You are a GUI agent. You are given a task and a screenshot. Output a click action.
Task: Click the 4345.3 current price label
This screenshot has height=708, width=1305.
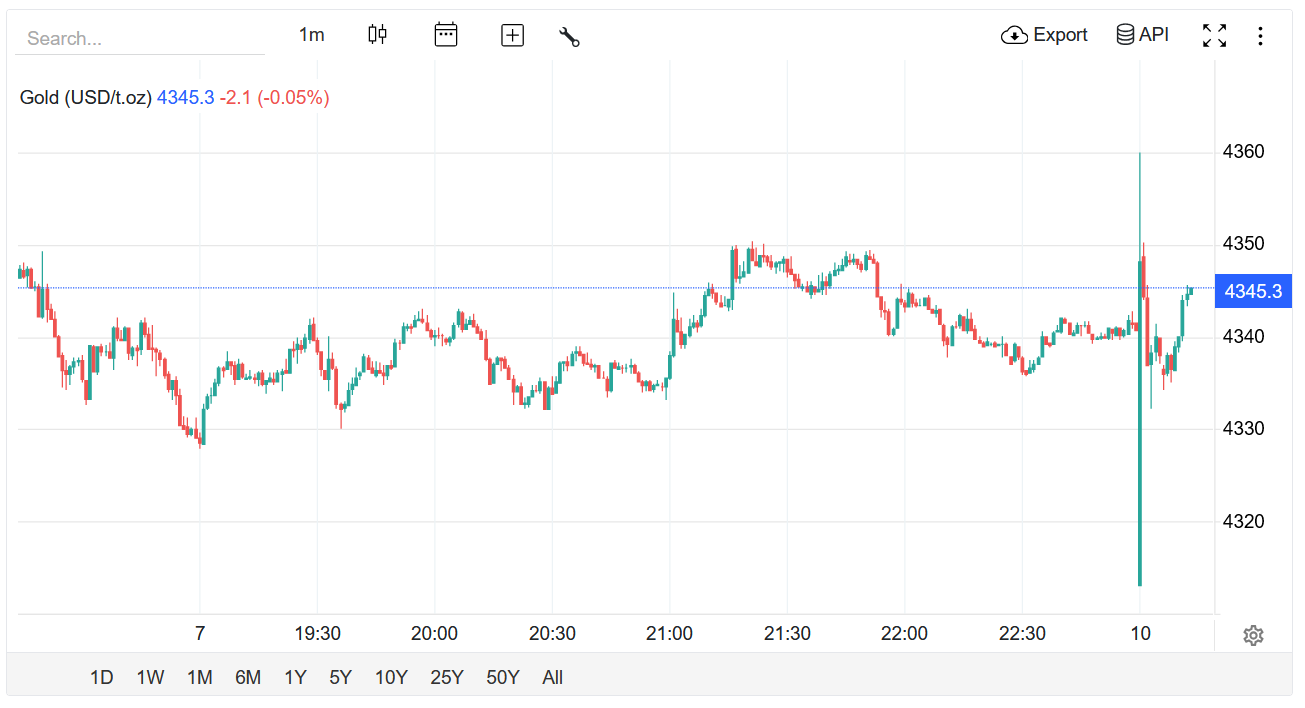tap(1253, 291)
